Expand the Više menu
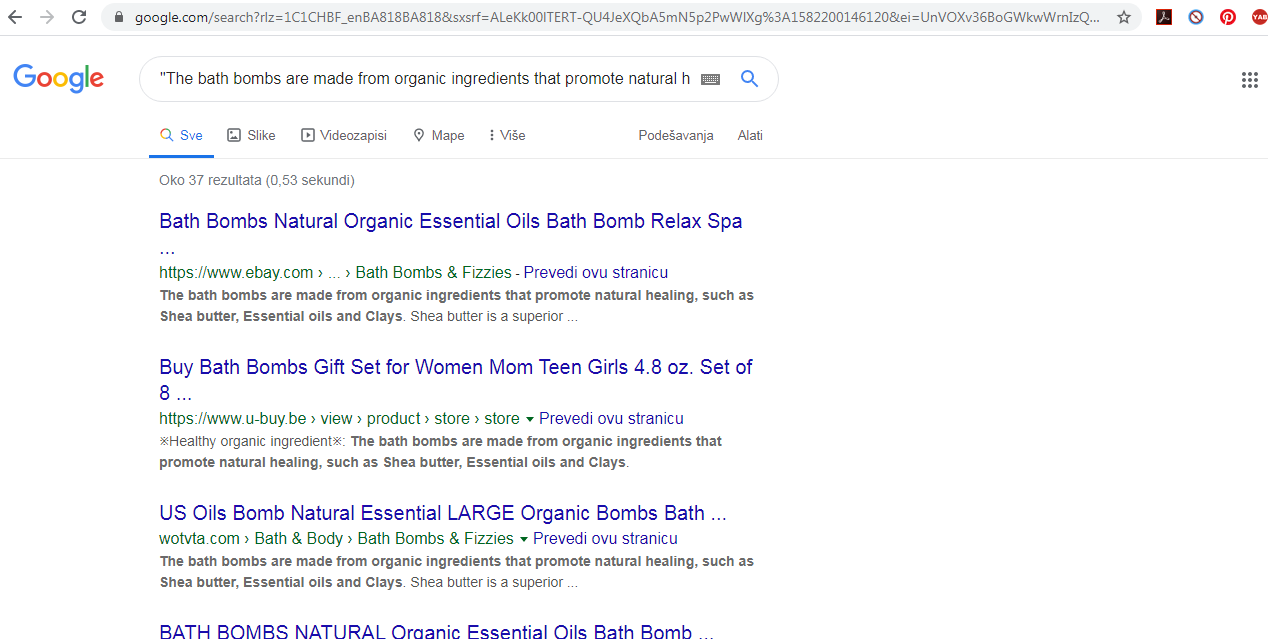The width and height of the screenshot is (1268, 639). tap(507, 135)
